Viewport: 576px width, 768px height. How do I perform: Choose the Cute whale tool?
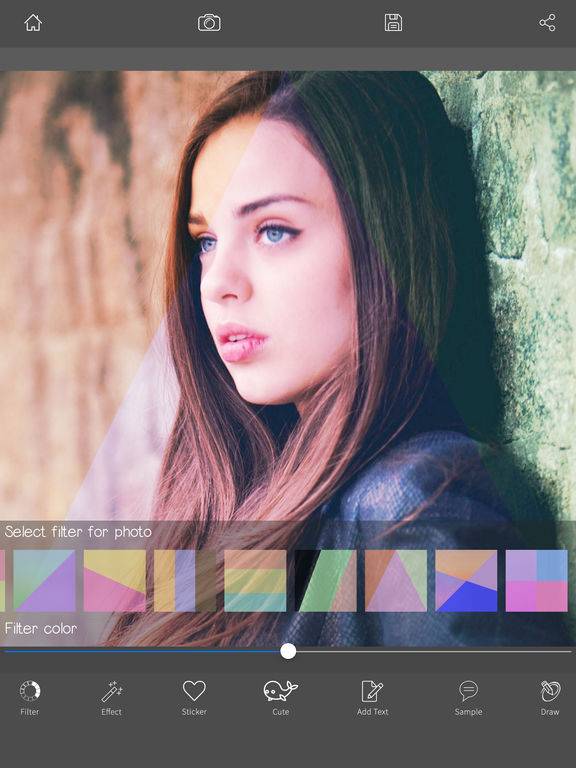(281, 698)
